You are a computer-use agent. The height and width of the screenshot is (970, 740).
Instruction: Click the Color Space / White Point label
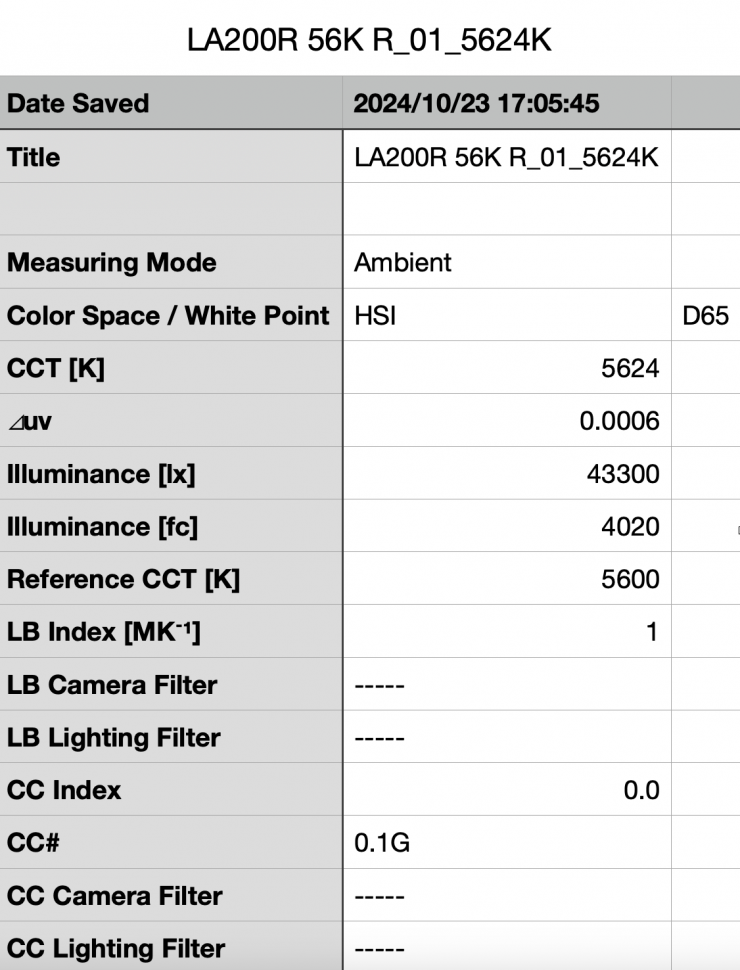tap(168, 316)
